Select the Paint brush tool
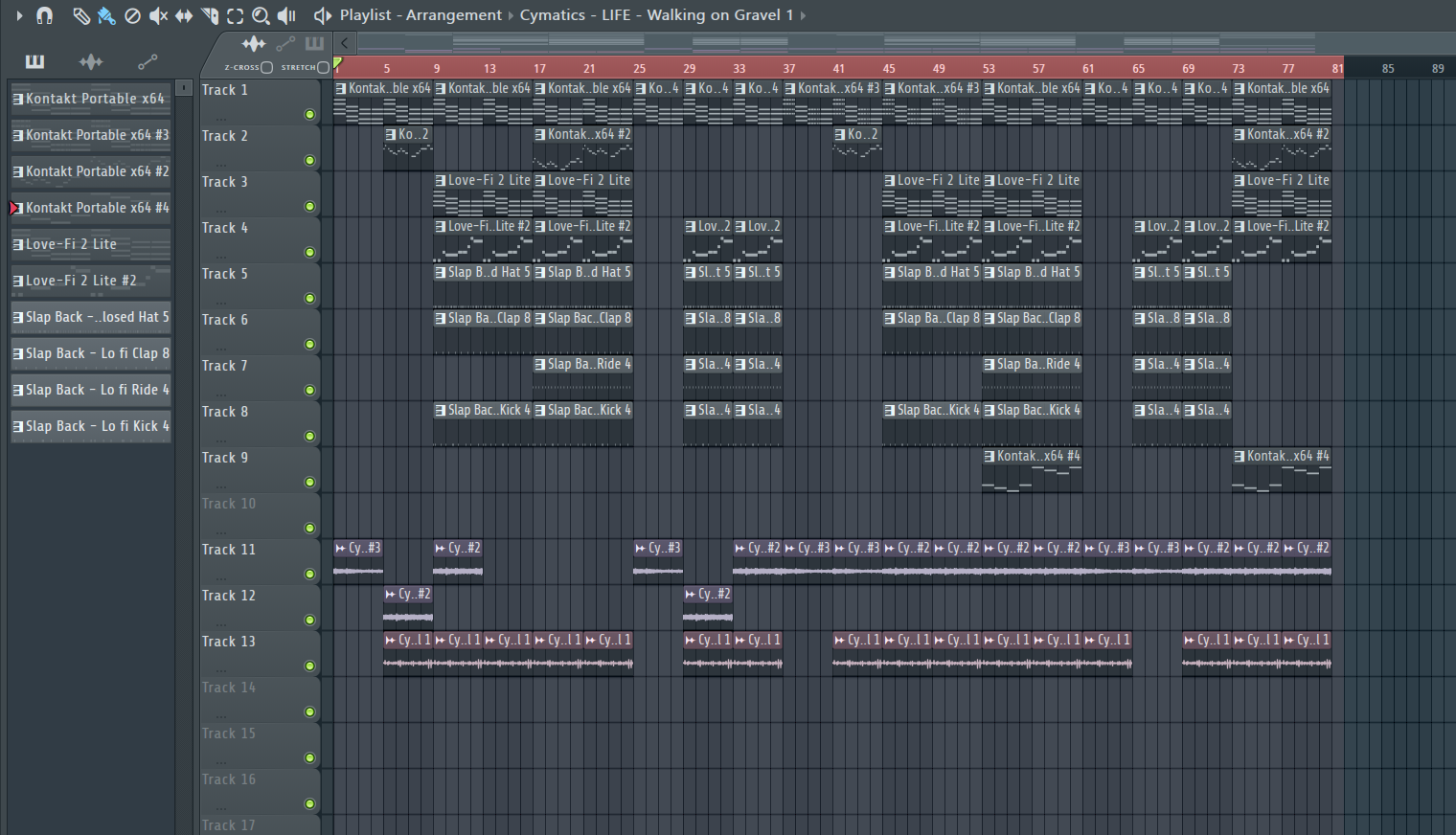 [106, 15]
